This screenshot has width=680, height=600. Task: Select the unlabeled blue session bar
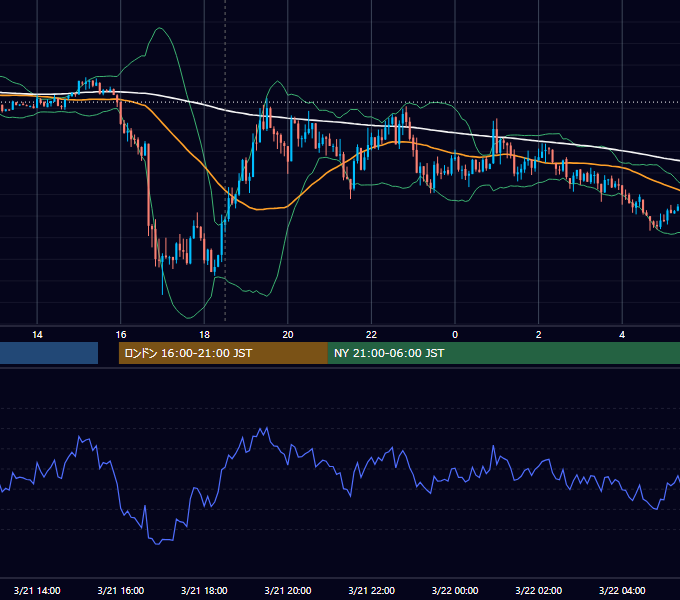coord(49,353)
